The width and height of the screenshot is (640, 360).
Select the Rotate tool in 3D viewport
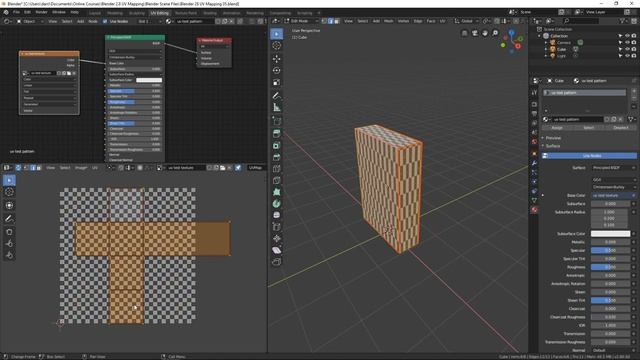pos(276,71)
